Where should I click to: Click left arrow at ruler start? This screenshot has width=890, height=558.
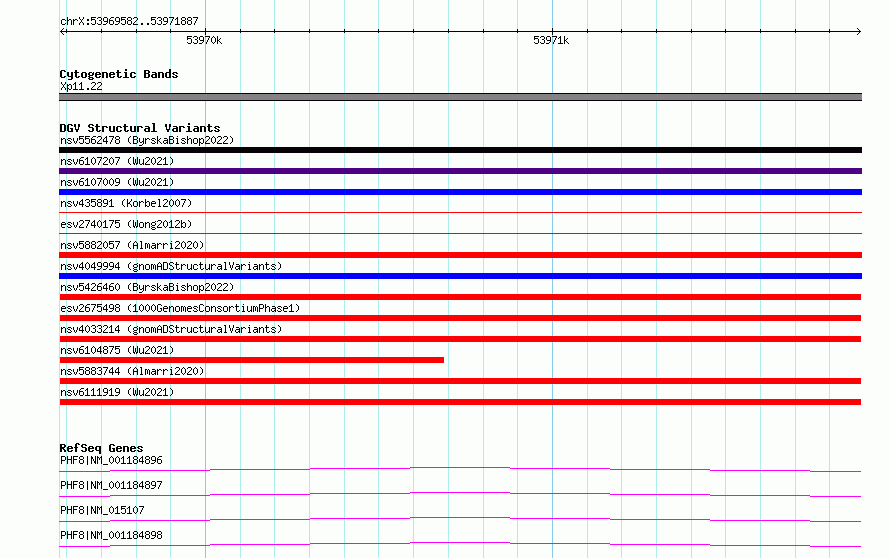tap(63, 31)
